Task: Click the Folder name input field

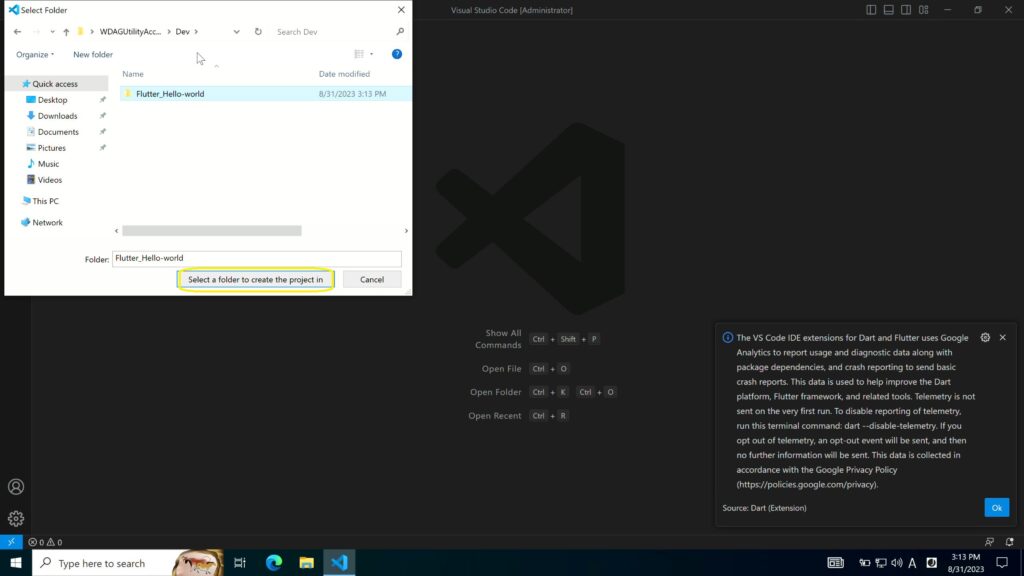Action: (257, 259)
